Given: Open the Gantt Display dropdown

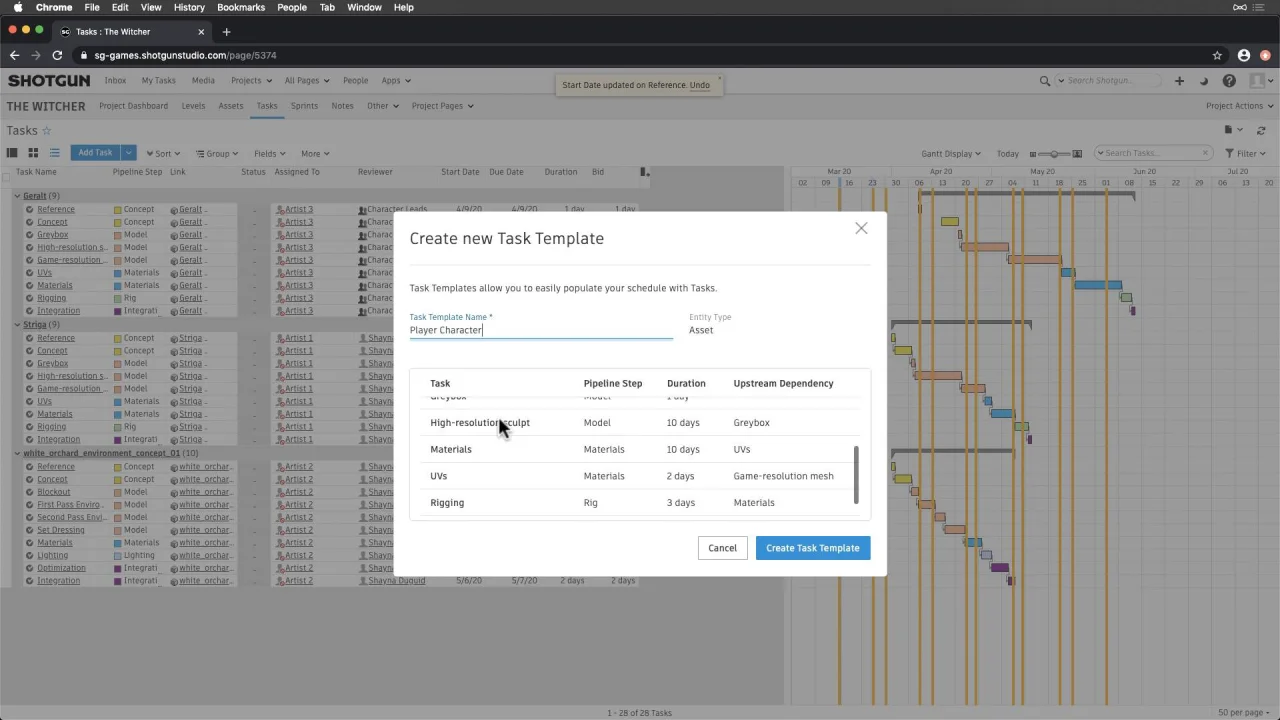Looking at the screenshot, I should [x=950, y=154].
